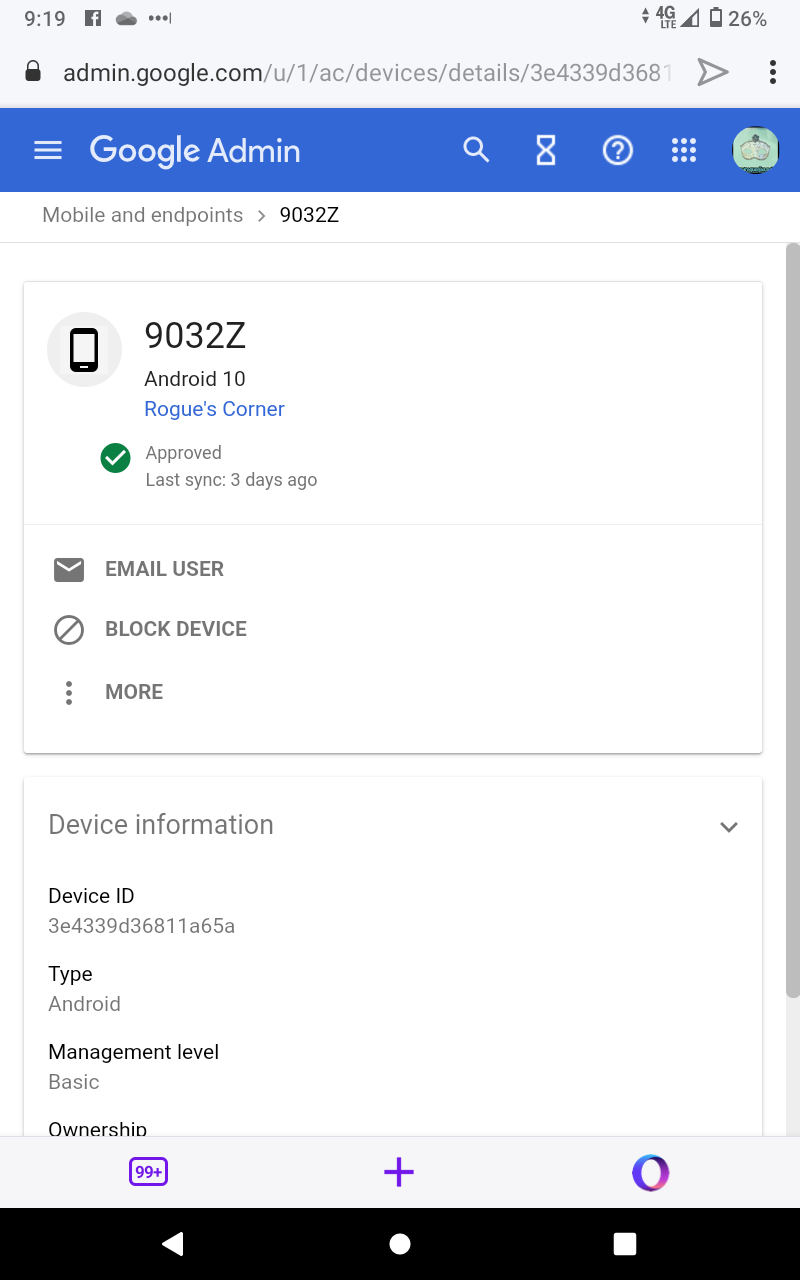Click the page vertical scrollbar
Viewport: 800px width, 1280px height.
[792, 620]
